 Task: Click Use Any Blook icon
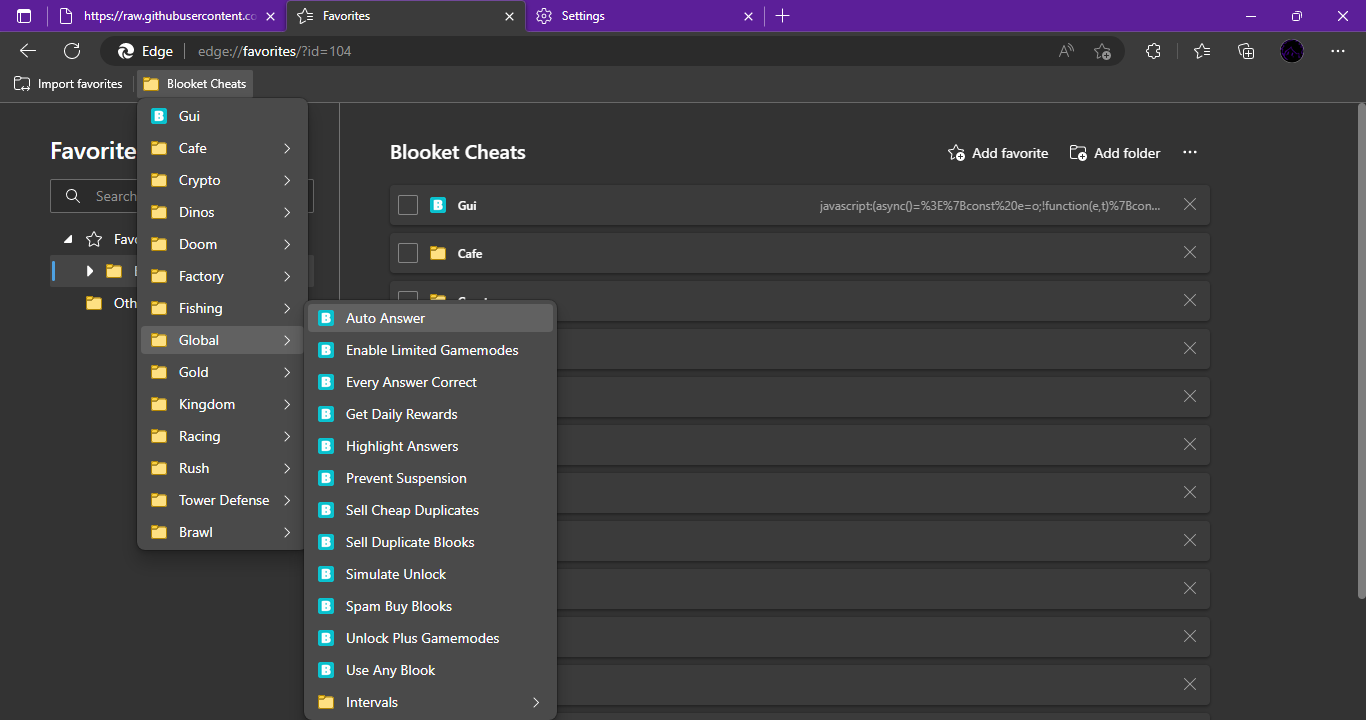(x=326, y=670)
